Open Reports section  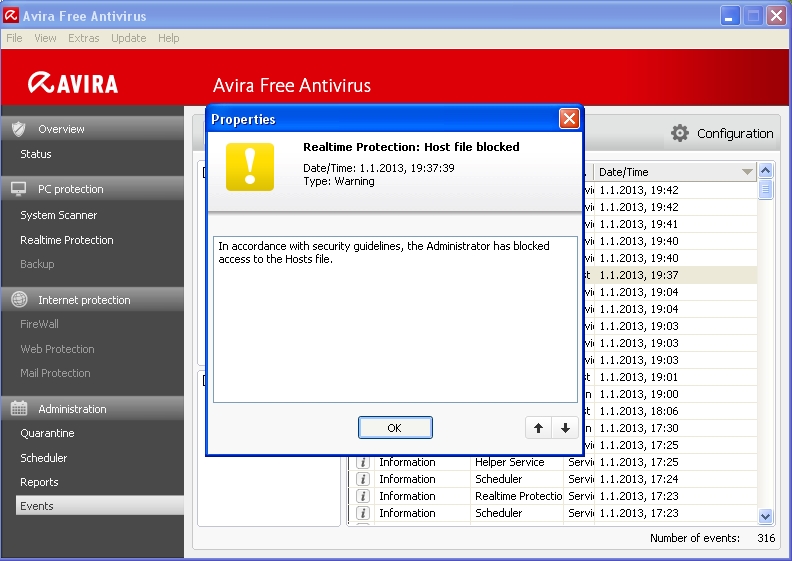click(39, 482)
